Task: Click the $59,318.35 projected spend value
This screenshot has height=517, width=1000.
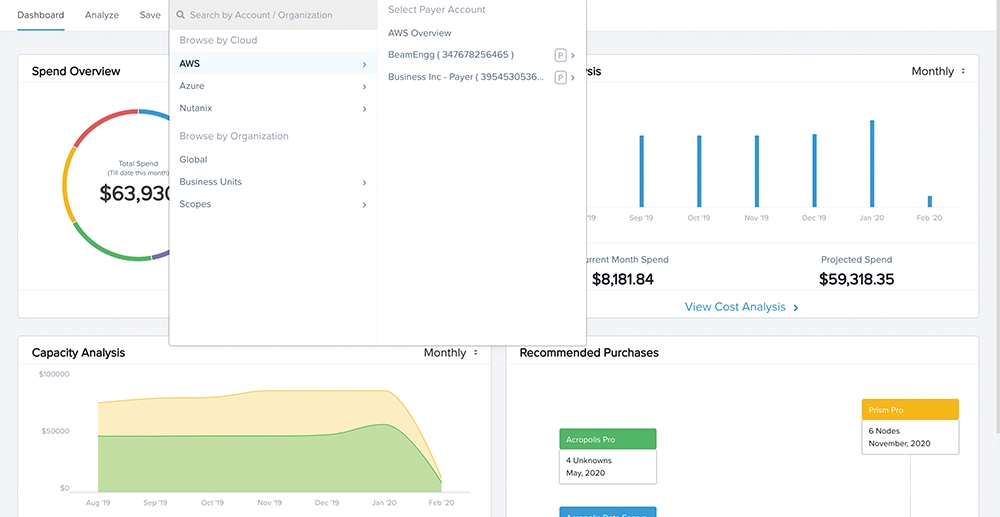Action: pos(856,279)
